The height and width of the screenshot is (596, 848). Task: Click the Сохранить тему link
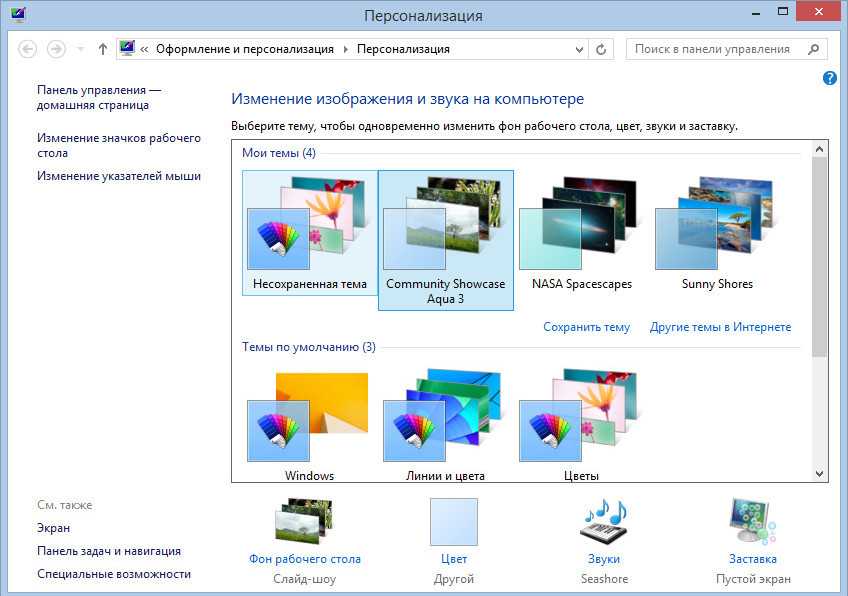[x=586, y=327]
